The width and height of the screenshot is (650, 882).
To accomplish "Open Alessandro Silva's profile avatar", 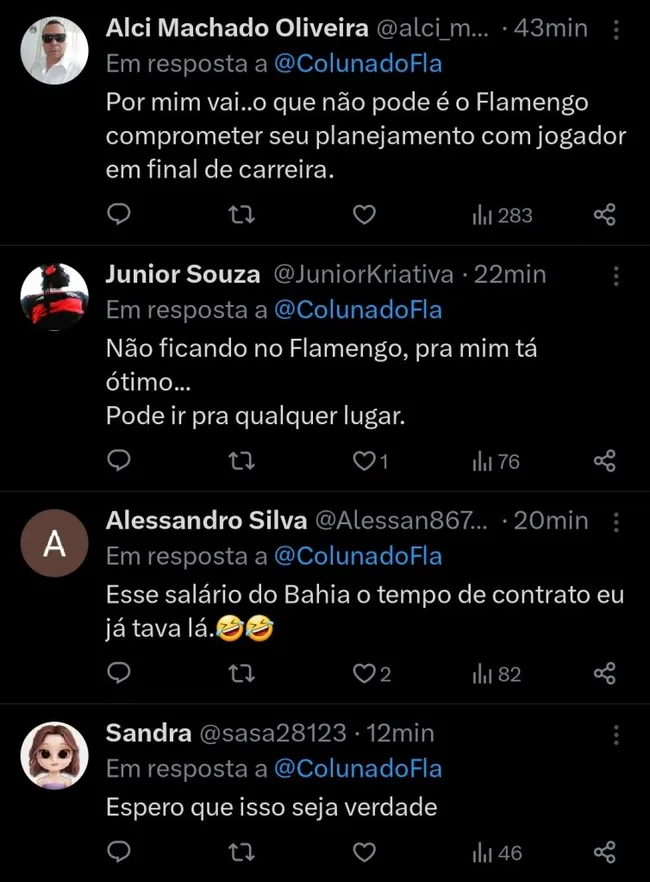I will 54,542.
